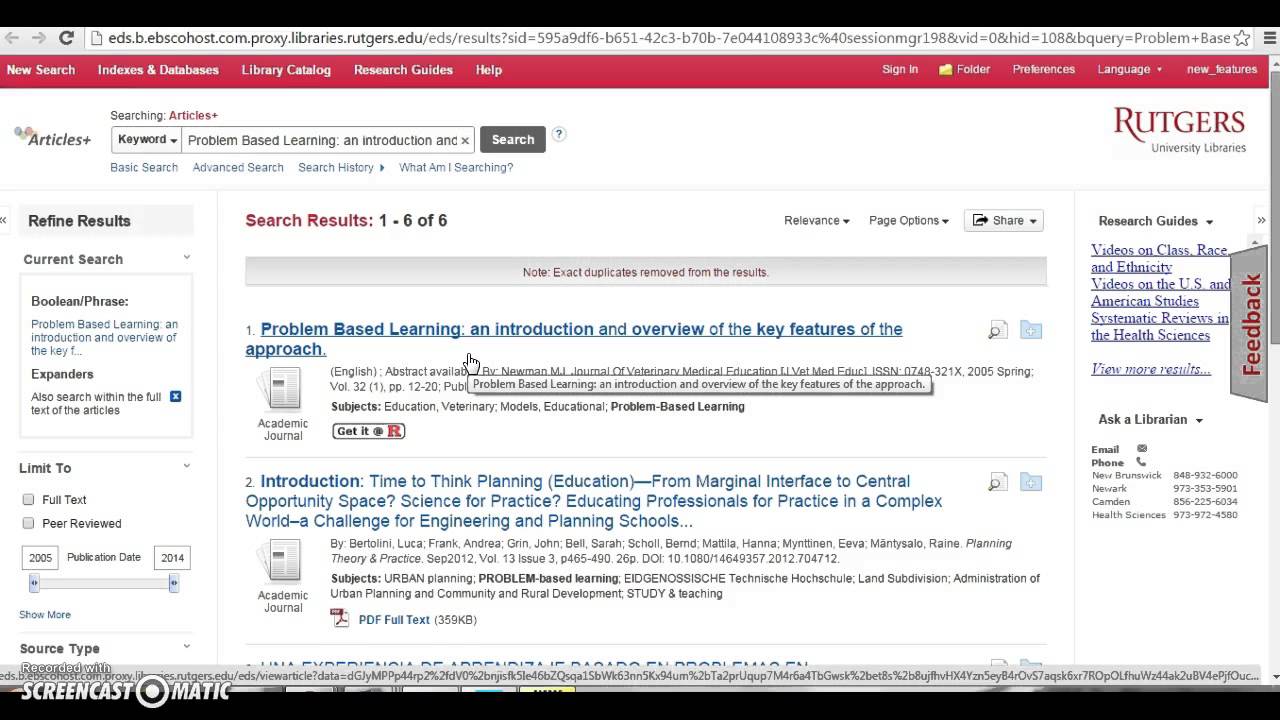This screenshot has width=1280, height=720.
Task: Open New Search in top menu
Action: (41, 69)
